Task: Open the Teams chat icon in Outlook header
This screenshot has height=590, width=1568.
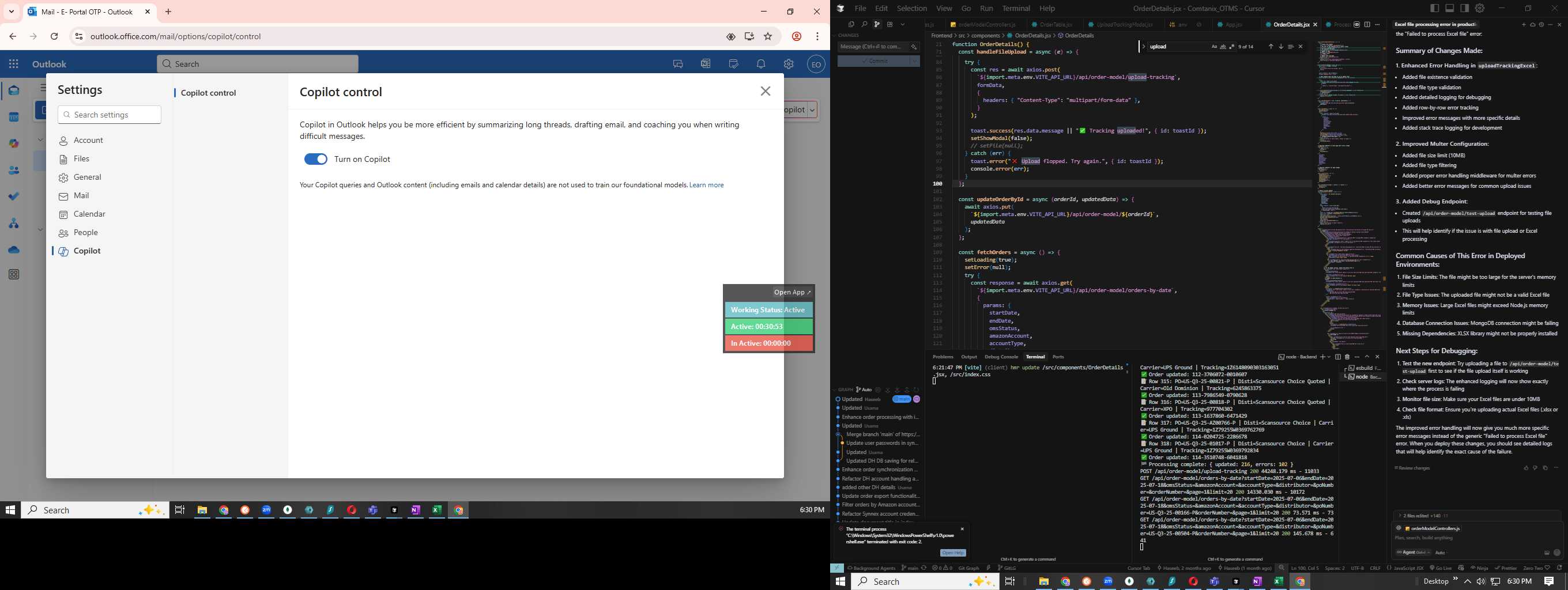Action: pos(677,64)
